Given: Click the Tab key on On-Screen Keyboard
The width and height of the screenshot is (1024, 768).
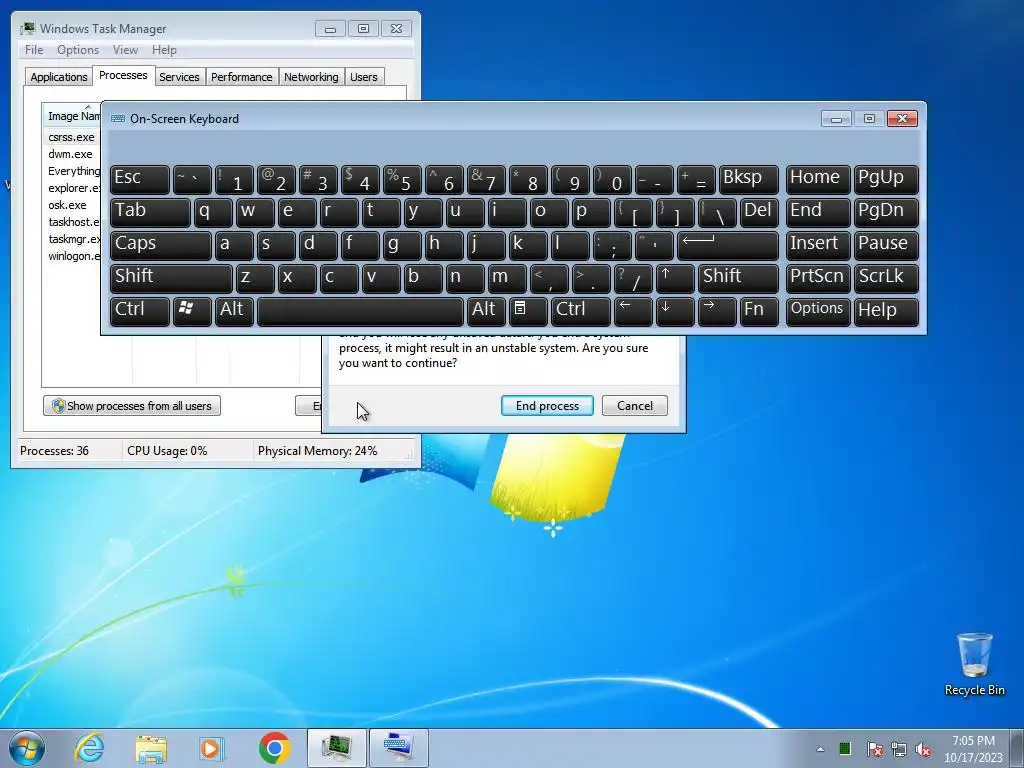Looking at the screenshot, I should coord(150,212).
